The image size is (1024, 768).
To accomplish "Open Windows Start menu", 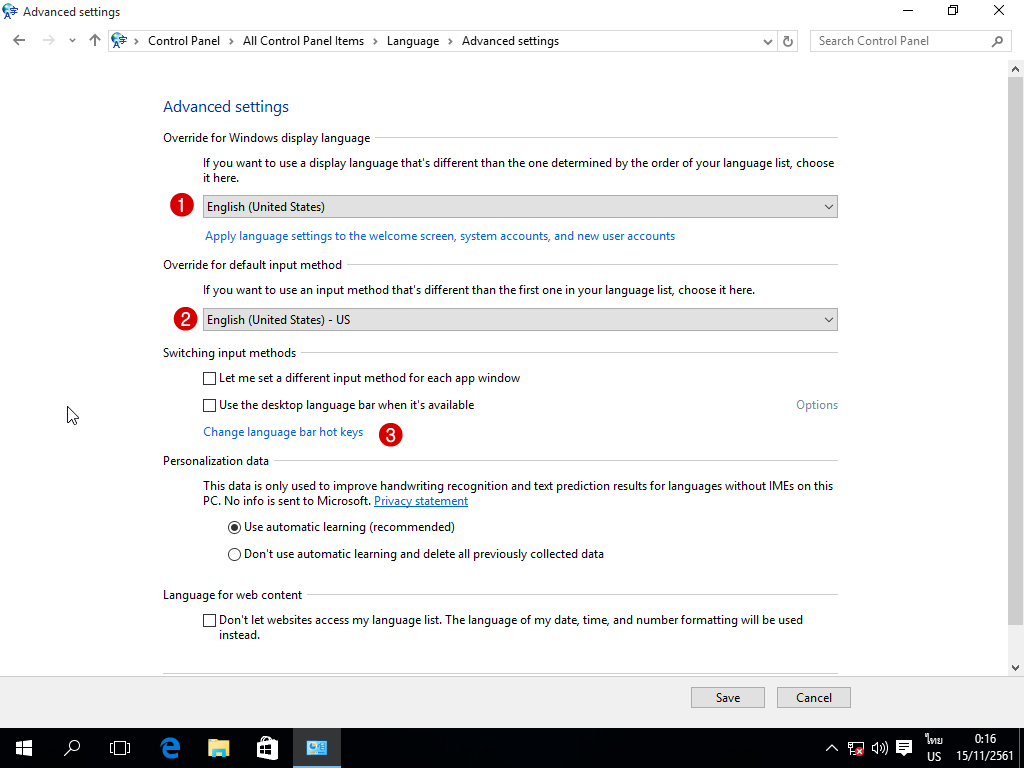I will point(24,747).
